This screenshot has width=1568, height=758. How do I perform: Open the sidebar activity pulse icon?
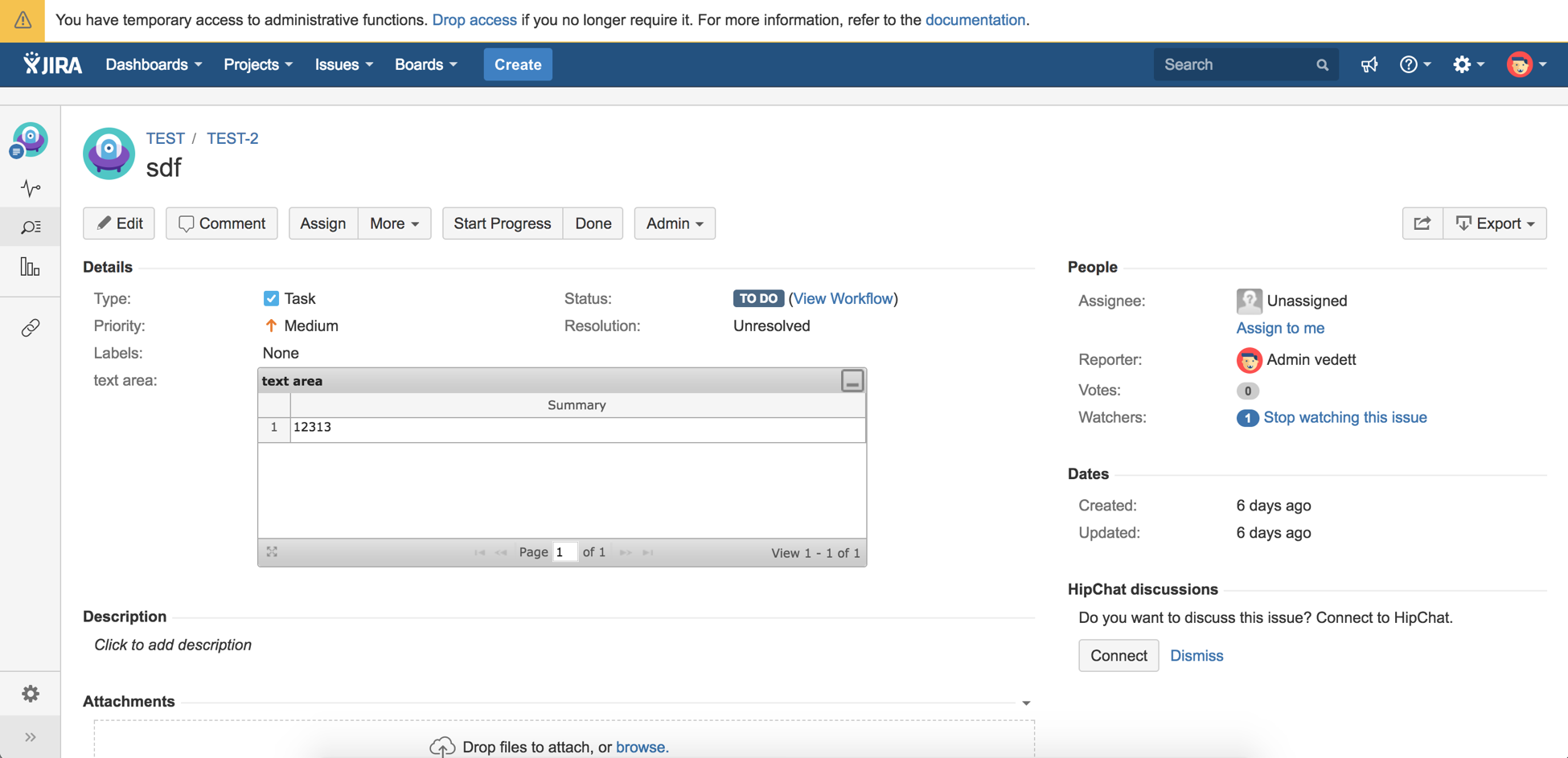coord(31,188)
